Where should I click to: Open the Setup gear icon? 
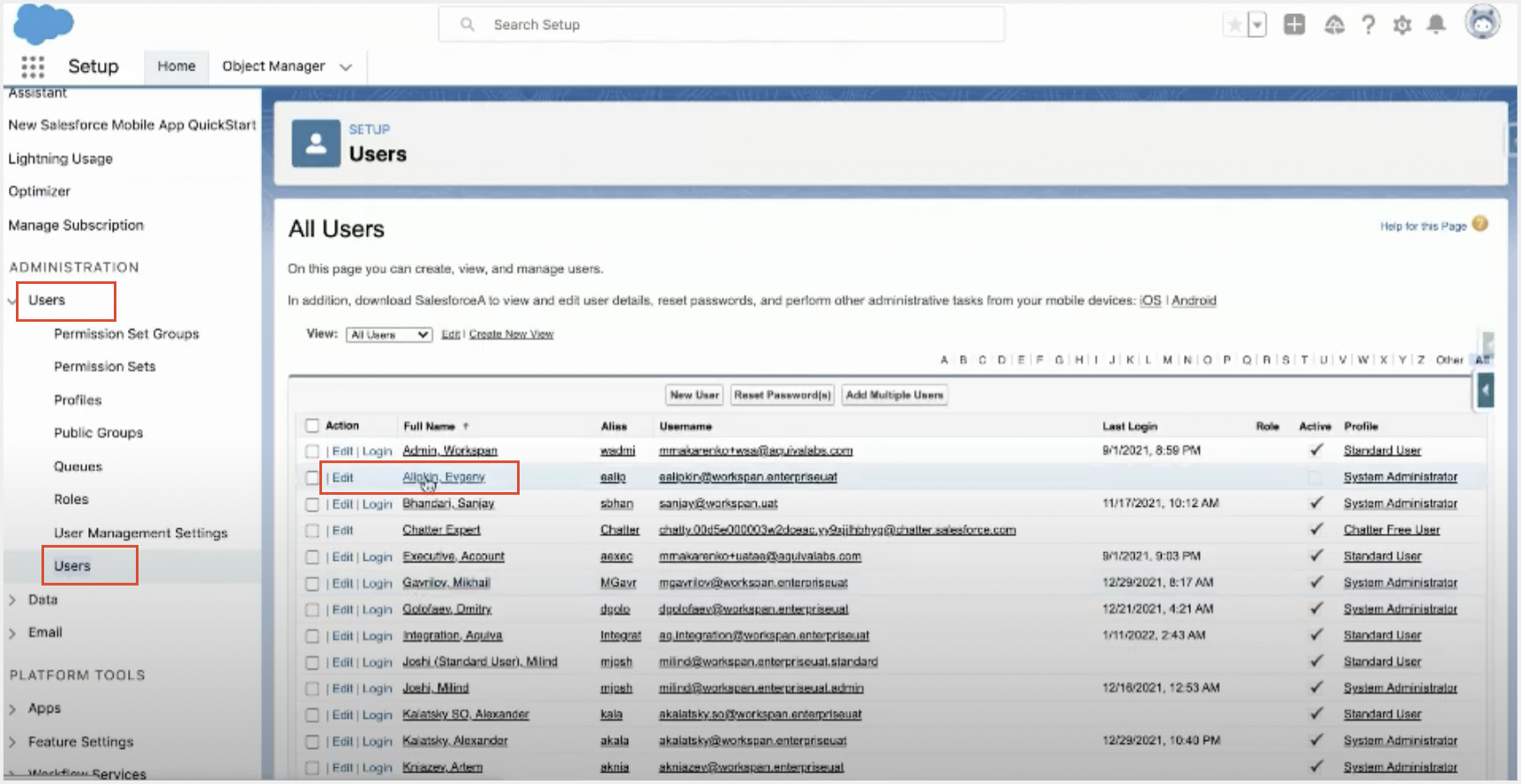(x=1402, y=25)
